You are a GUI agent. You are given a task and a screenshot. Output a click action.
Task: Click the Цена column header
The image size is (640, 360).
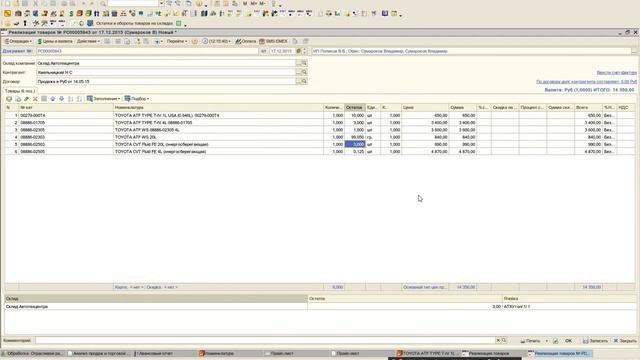pyautogui.click(x=425, y=107)
